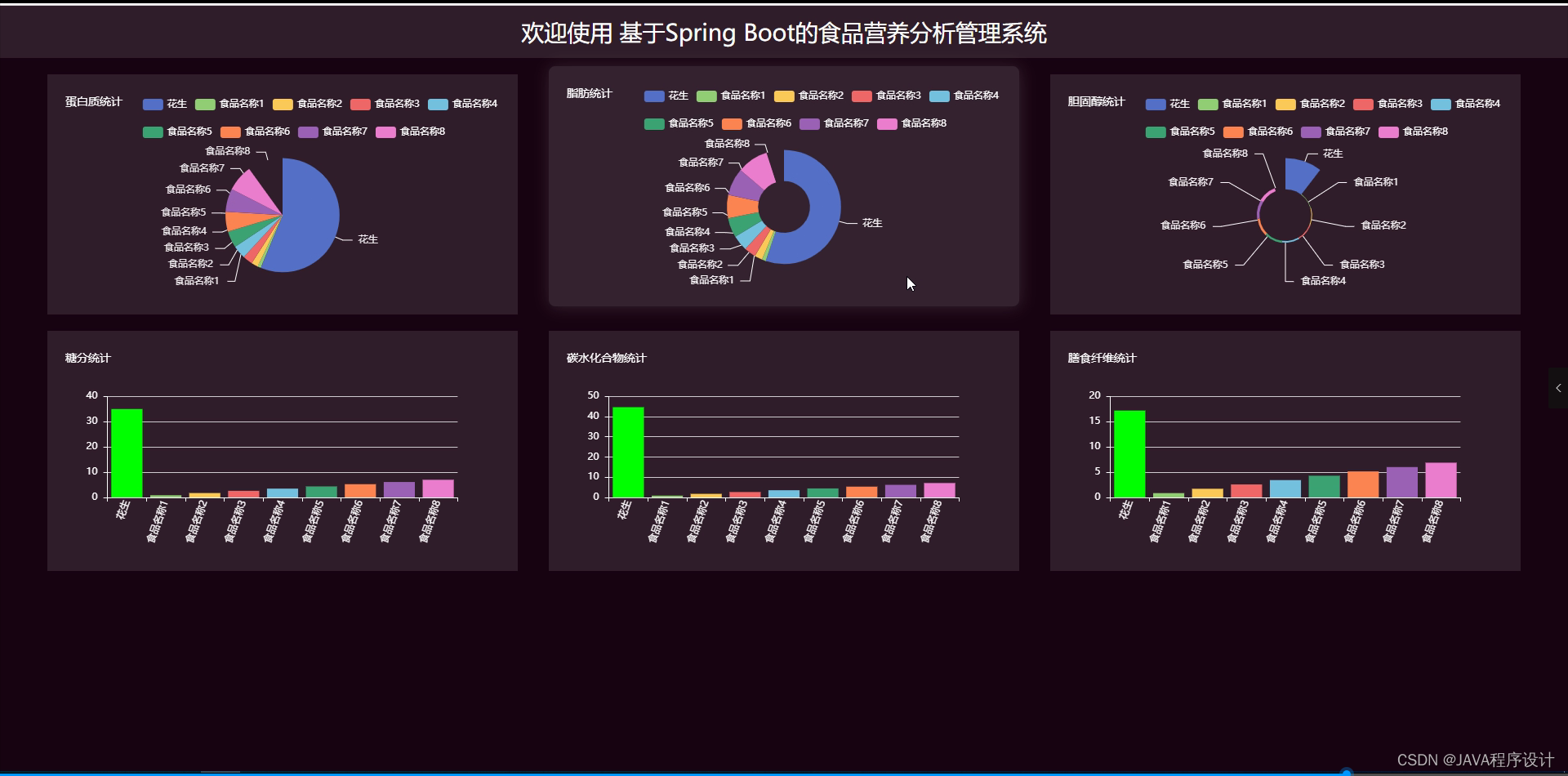The width and height of the screenshot is (1568, 776).
Task: Click pink 食品名称8 segment of 脂肪统计 donut
Action: (760, 171)
